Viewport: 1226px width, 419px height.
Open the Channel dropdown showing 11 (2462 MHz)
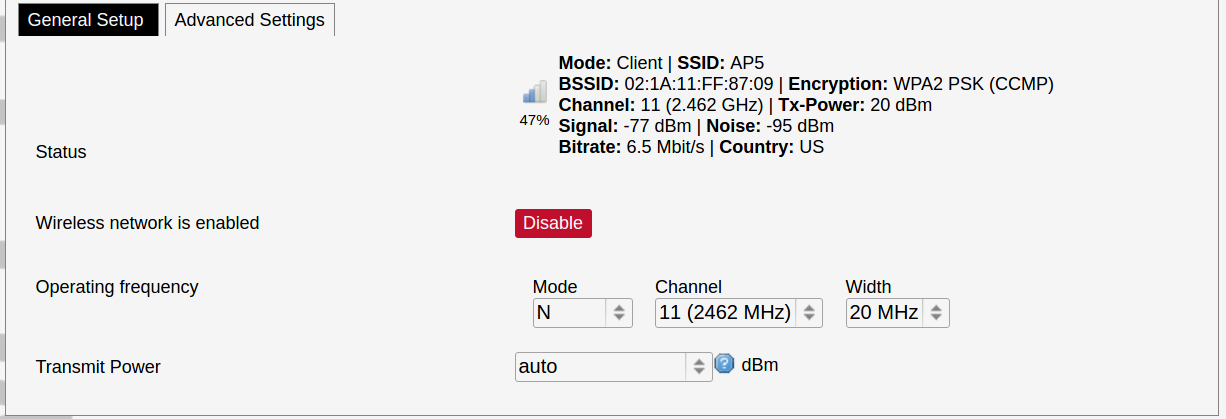739,313
